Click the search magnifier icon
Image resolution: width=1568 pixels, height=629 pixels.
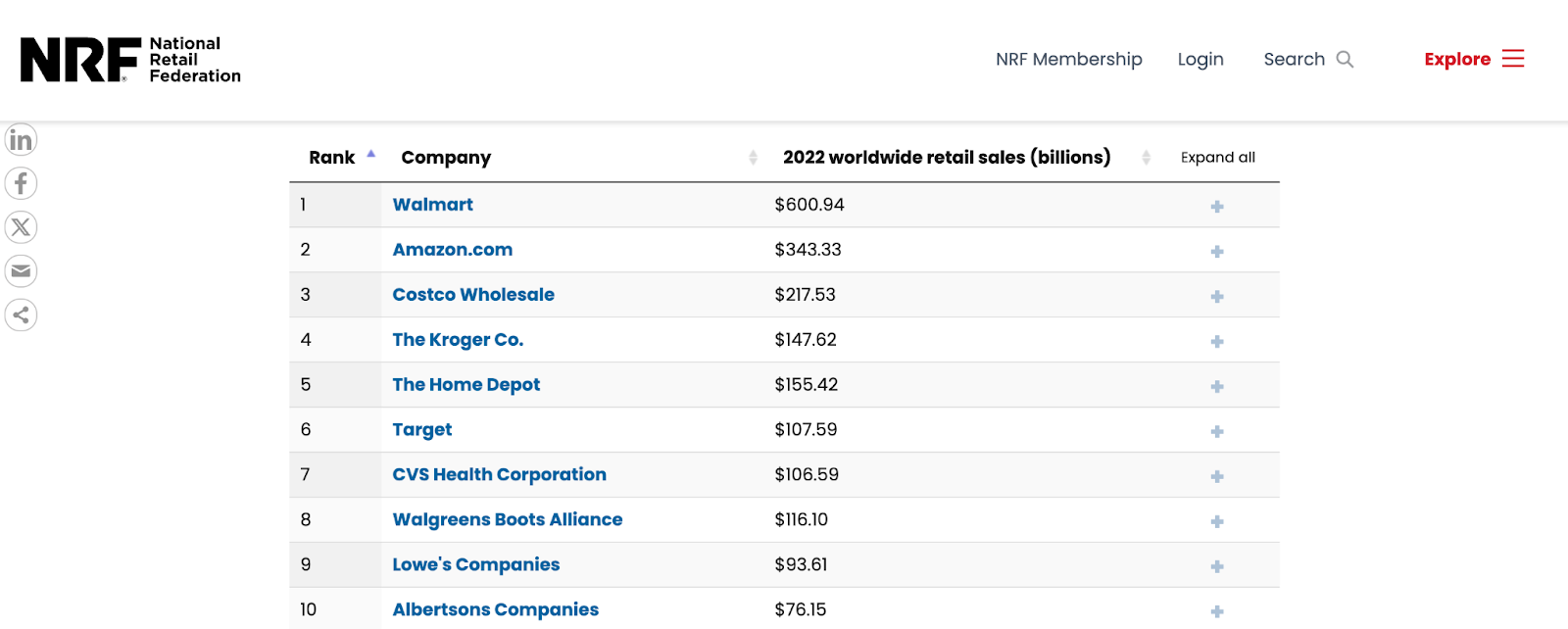[1345, 59]
